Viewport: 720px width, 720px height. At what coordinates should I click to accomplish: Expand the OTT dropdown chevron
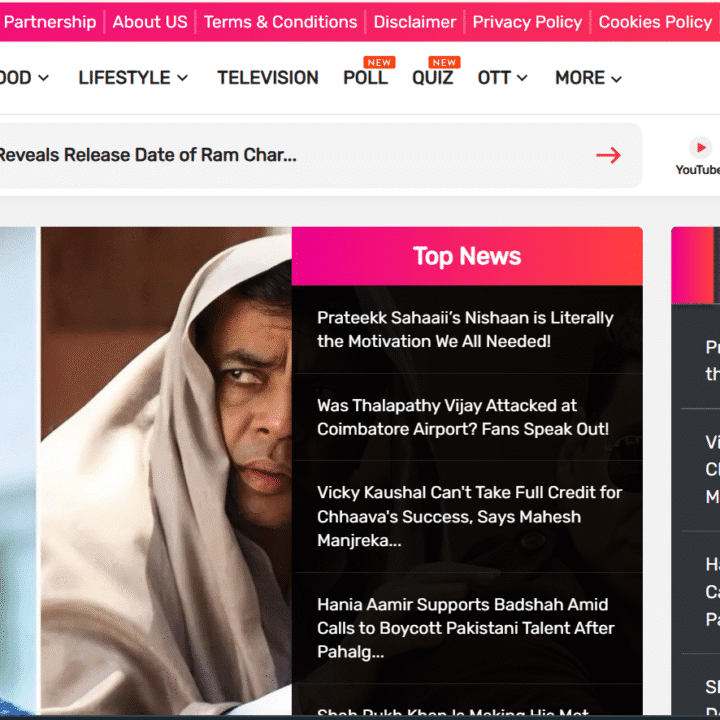point(523,79)
